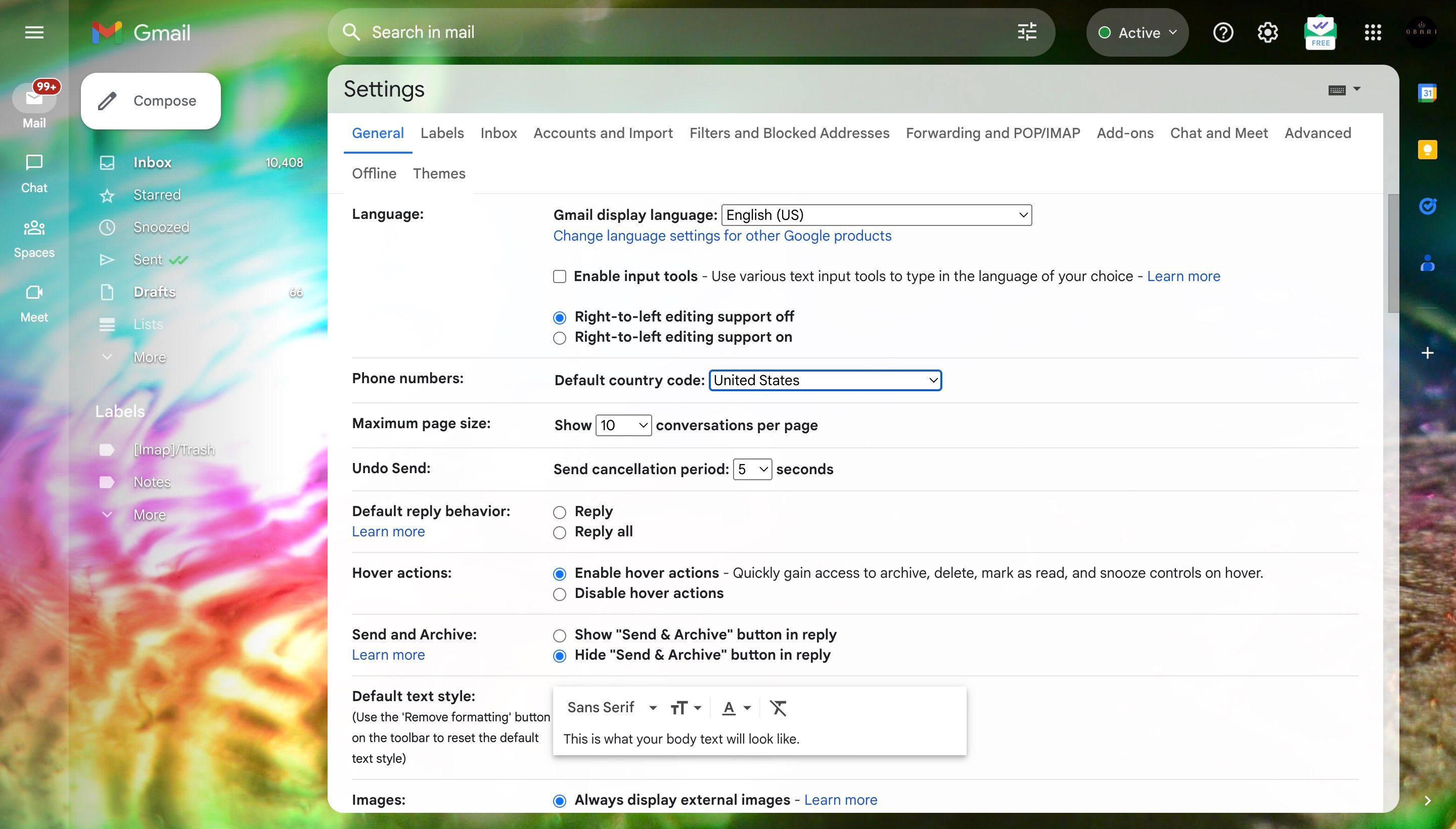Click the text color picker button
1456x829 pixels.
[x=736, y=708]
